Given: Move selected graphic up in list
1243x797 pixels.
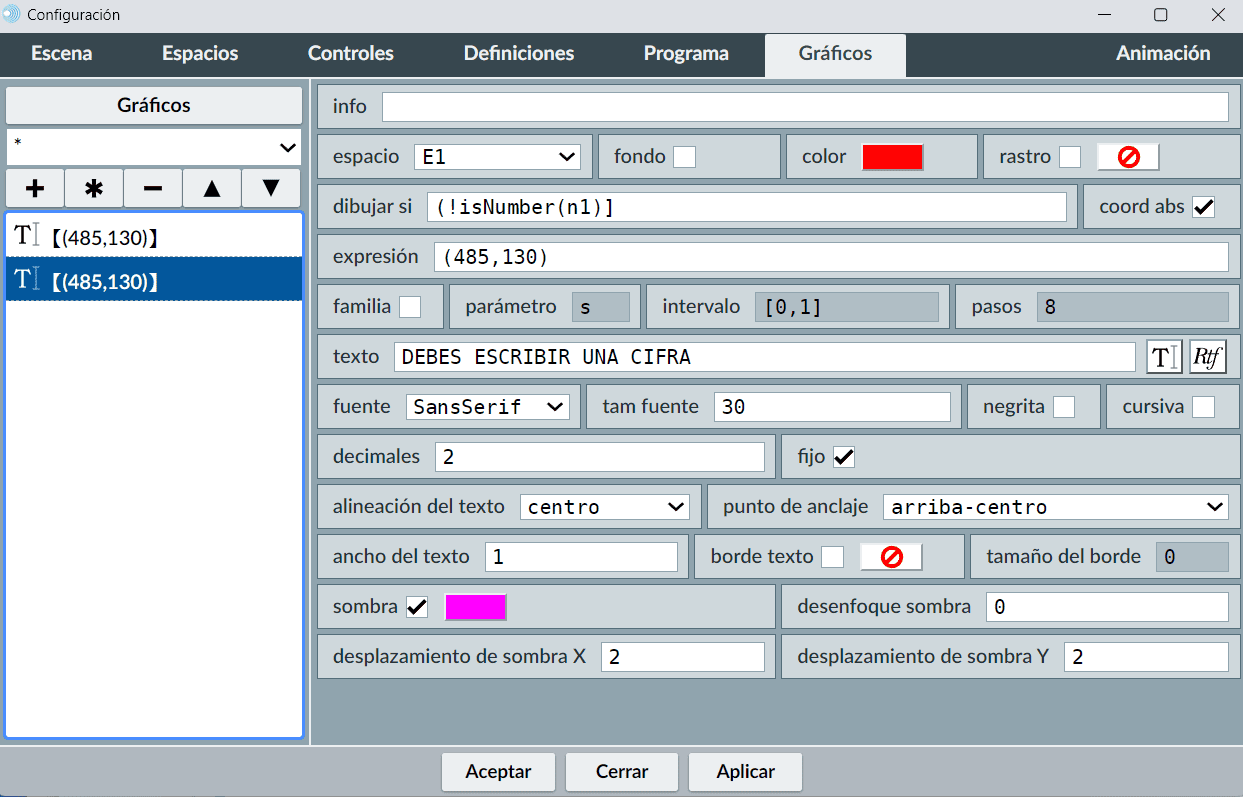Looking at the screenshot, I should [x=211, y=188].
